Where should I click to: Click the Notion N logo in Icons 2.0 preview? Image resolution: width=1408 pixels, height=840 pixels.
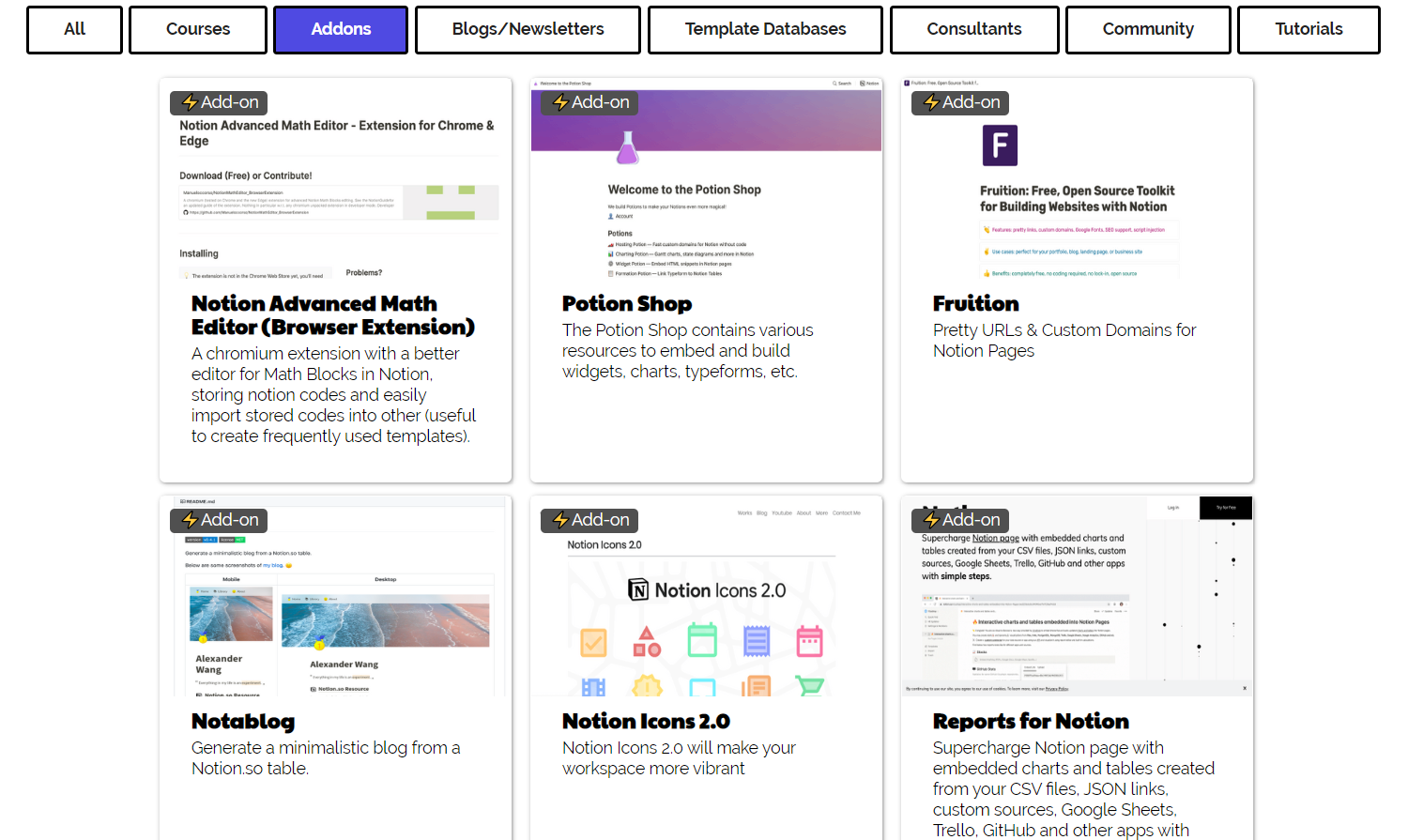click(638, 590)
